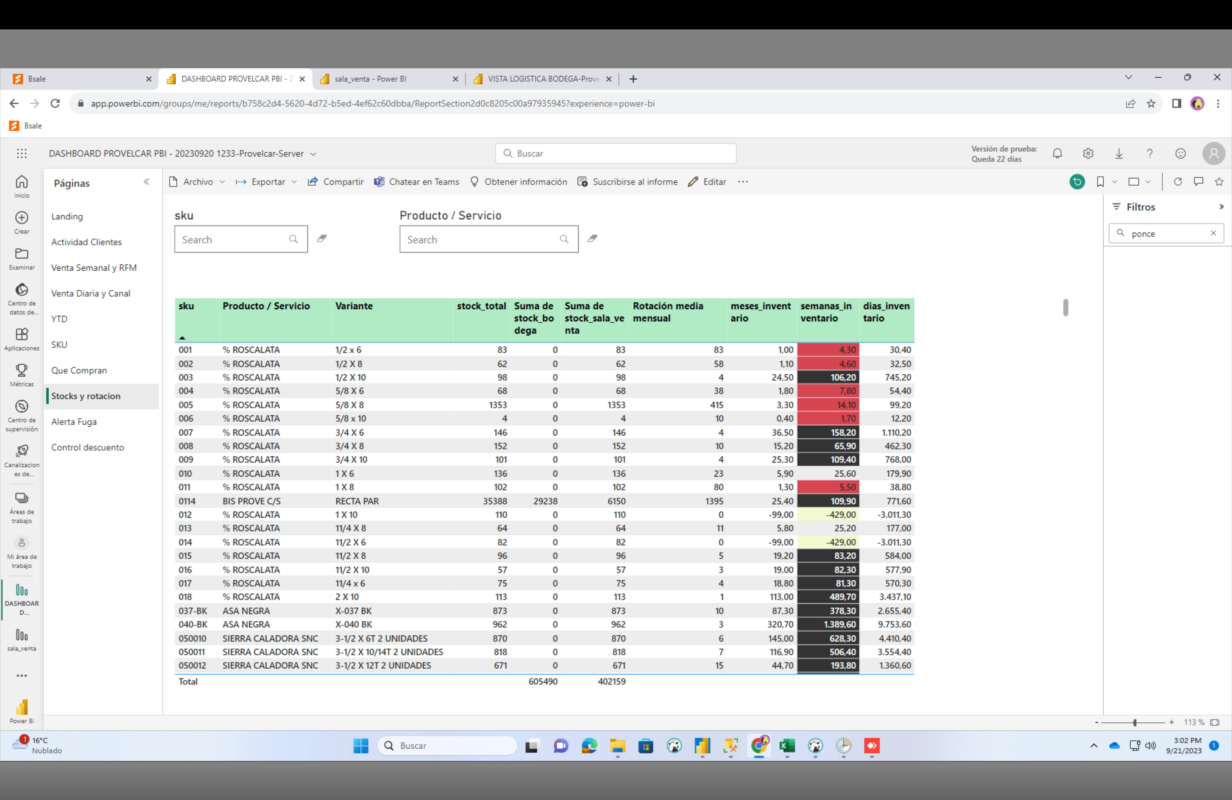Click the download icon in header
1232x800 pixels.
(1119, 154)
